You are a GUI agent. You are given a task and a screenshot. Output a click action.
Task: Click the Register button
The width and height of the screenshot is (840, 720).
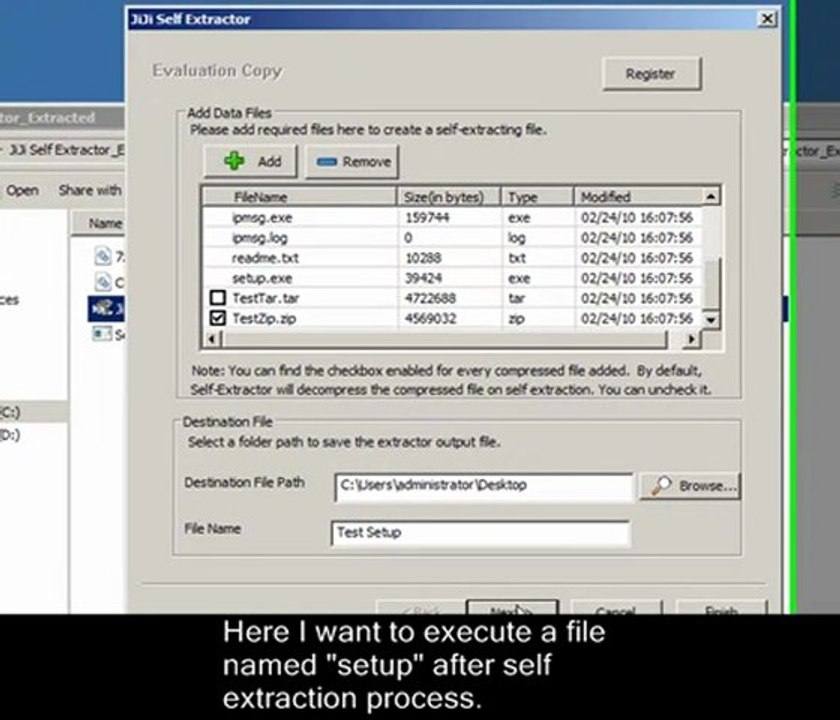[x=651, y=73]
